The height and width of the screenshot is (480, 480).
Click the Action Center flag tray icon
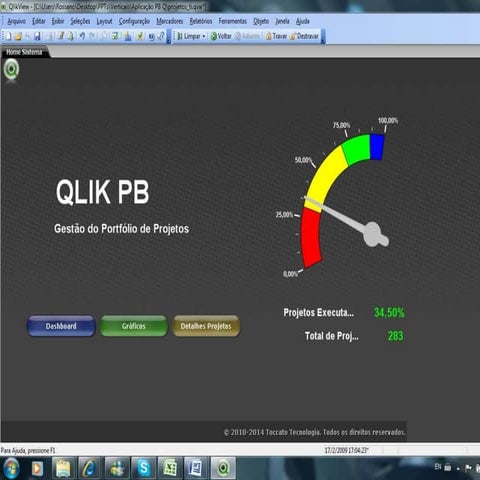click(468, 468)
